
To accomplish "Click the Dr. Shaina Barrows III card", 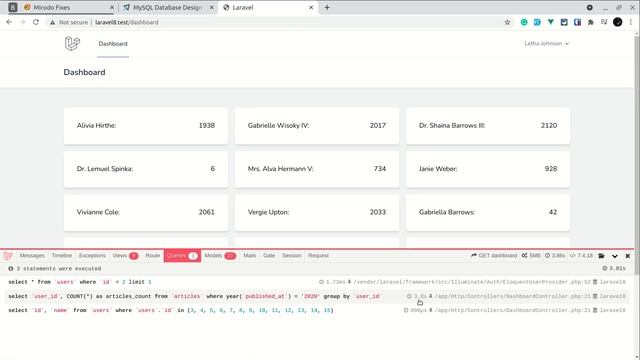I will tap(488, 126).
